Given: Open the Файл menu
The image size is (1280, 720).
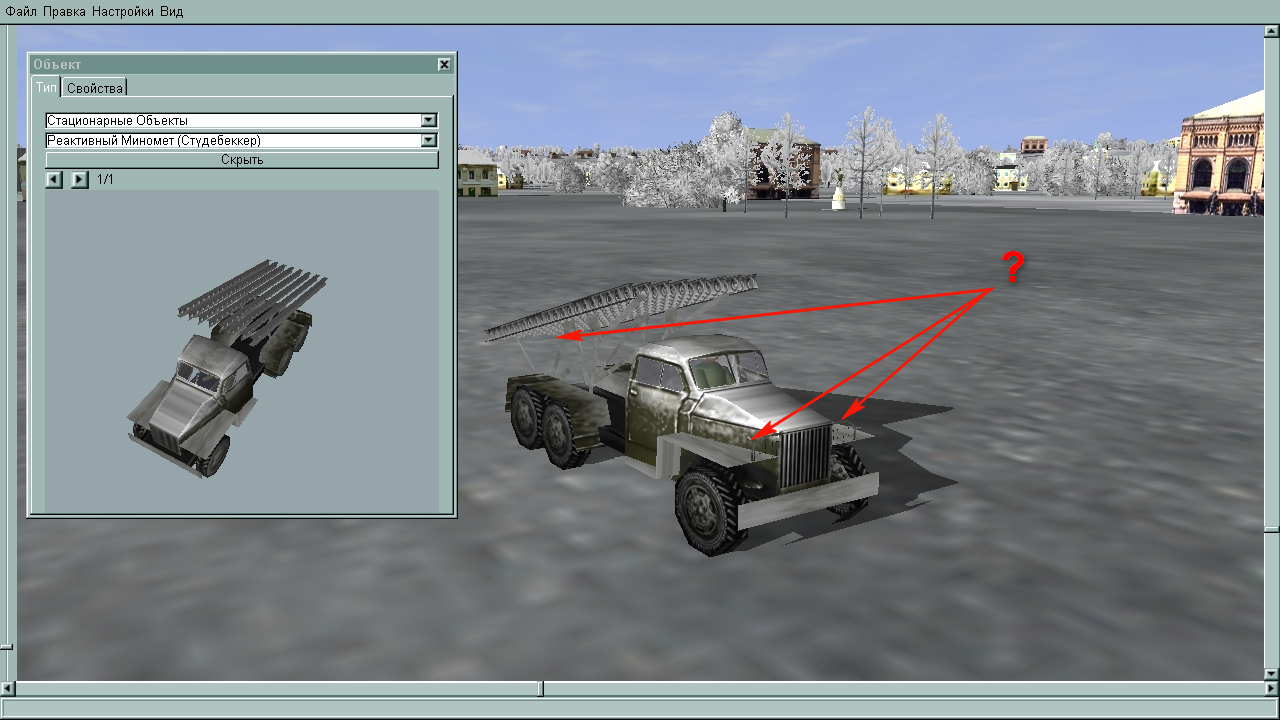Looking at the screenshot, I should 21,11.
